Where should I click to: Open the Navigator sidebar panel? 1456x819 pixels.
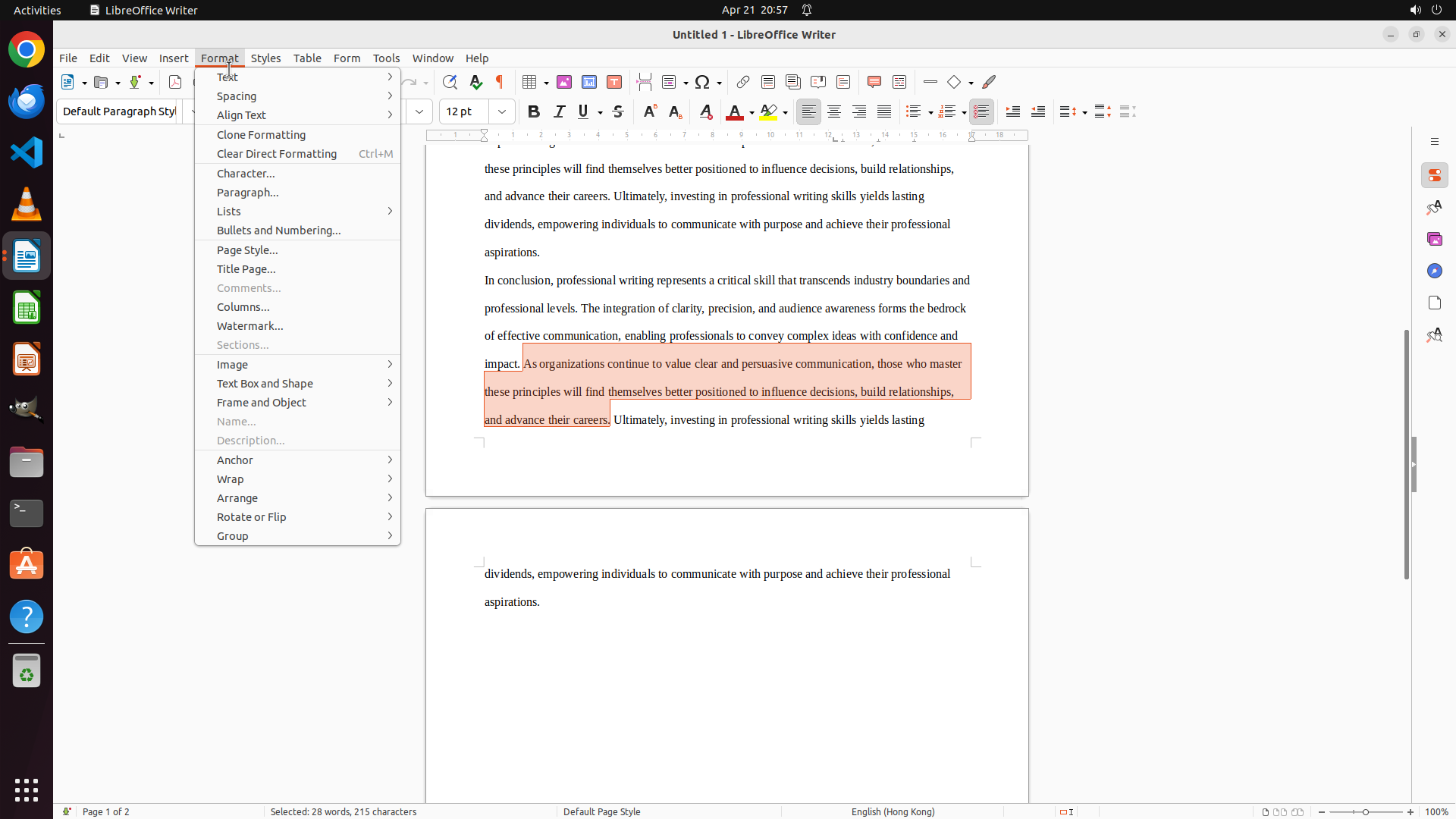1434,271
